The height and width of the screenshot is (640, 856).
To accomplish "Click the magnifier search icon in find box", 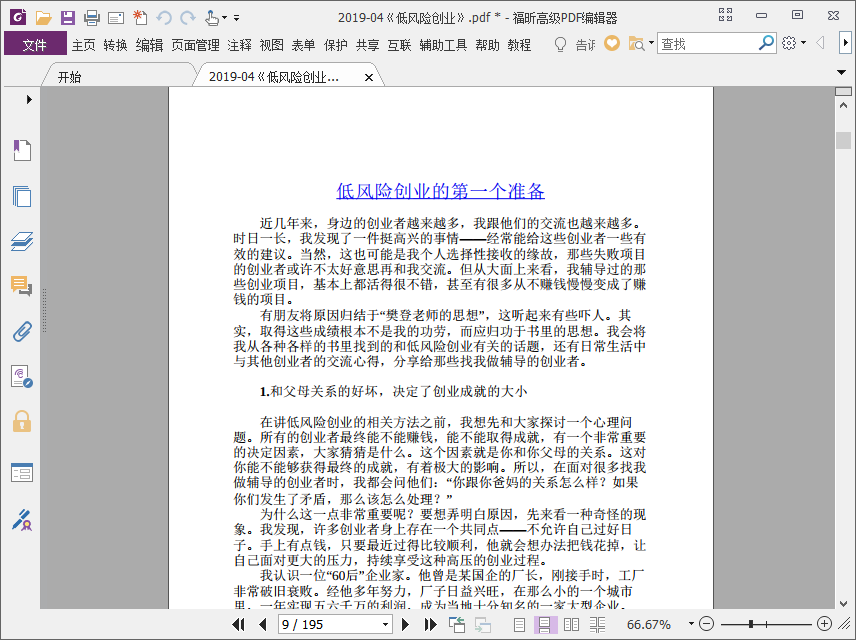I will coord(766,43).
